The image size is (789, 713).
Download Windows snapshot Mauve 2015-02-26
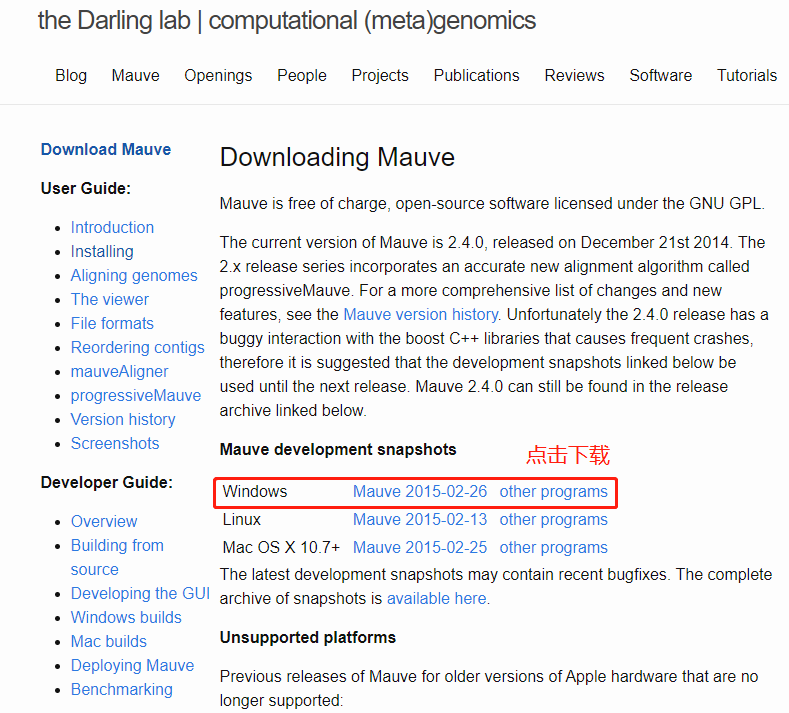(x=420, y=492)
